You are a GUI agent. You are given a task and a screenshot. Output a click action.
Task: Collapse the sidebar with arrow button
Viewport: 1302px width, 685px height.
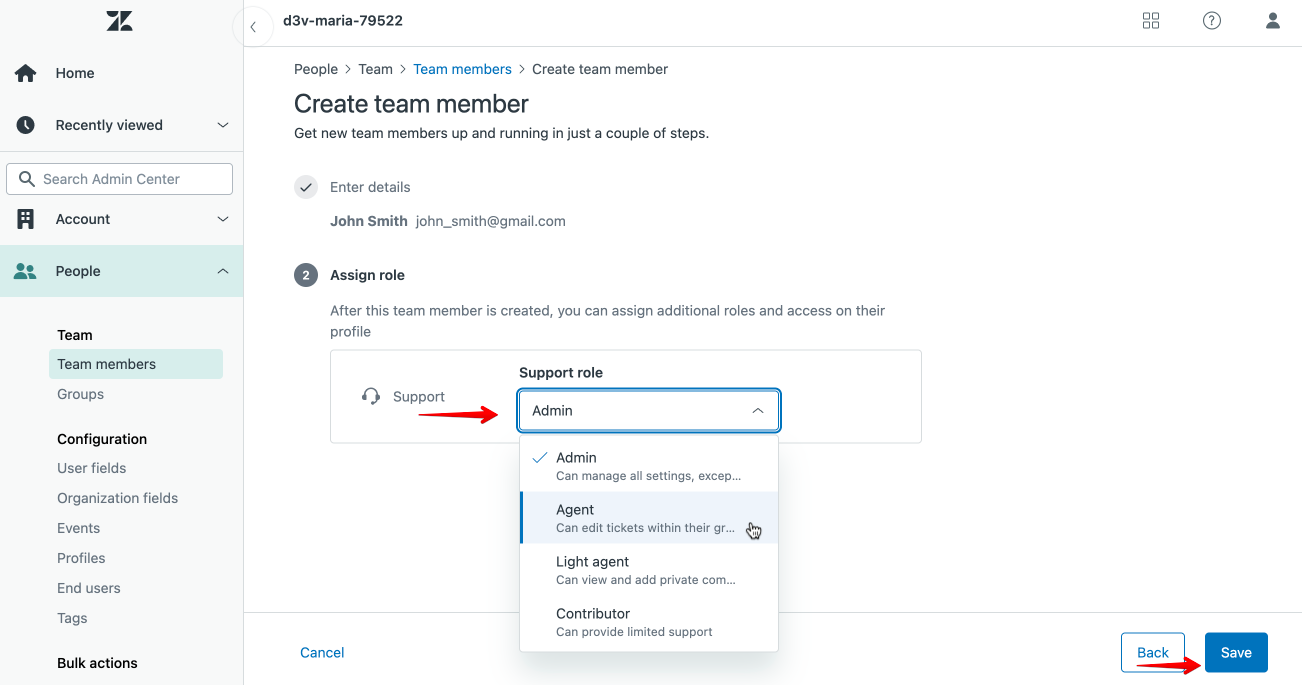tap(253, 27)
